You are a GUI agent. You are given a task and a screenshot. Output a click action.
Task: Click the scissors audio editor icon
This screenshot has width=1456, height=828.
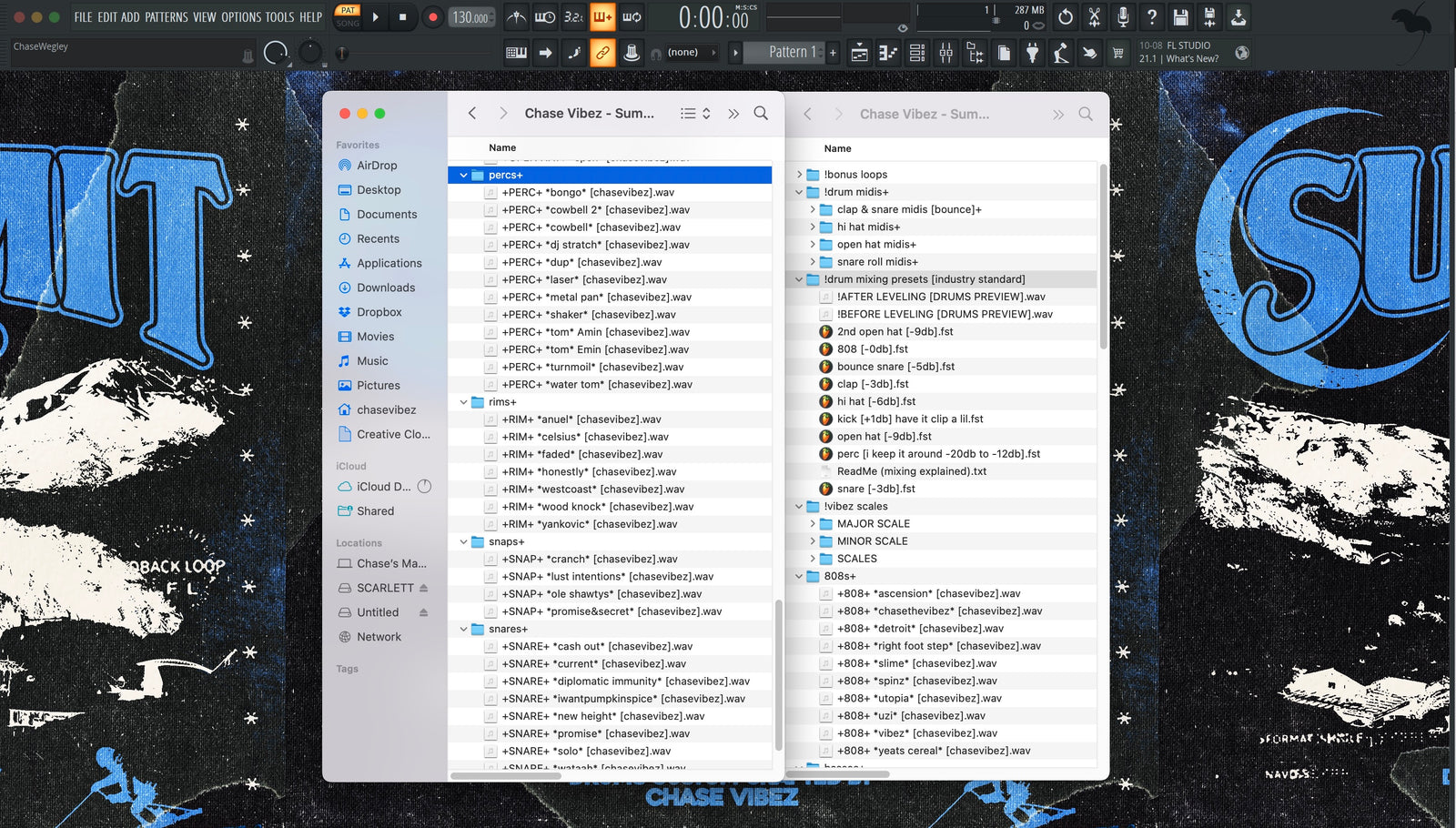(x=1095, y=17)
